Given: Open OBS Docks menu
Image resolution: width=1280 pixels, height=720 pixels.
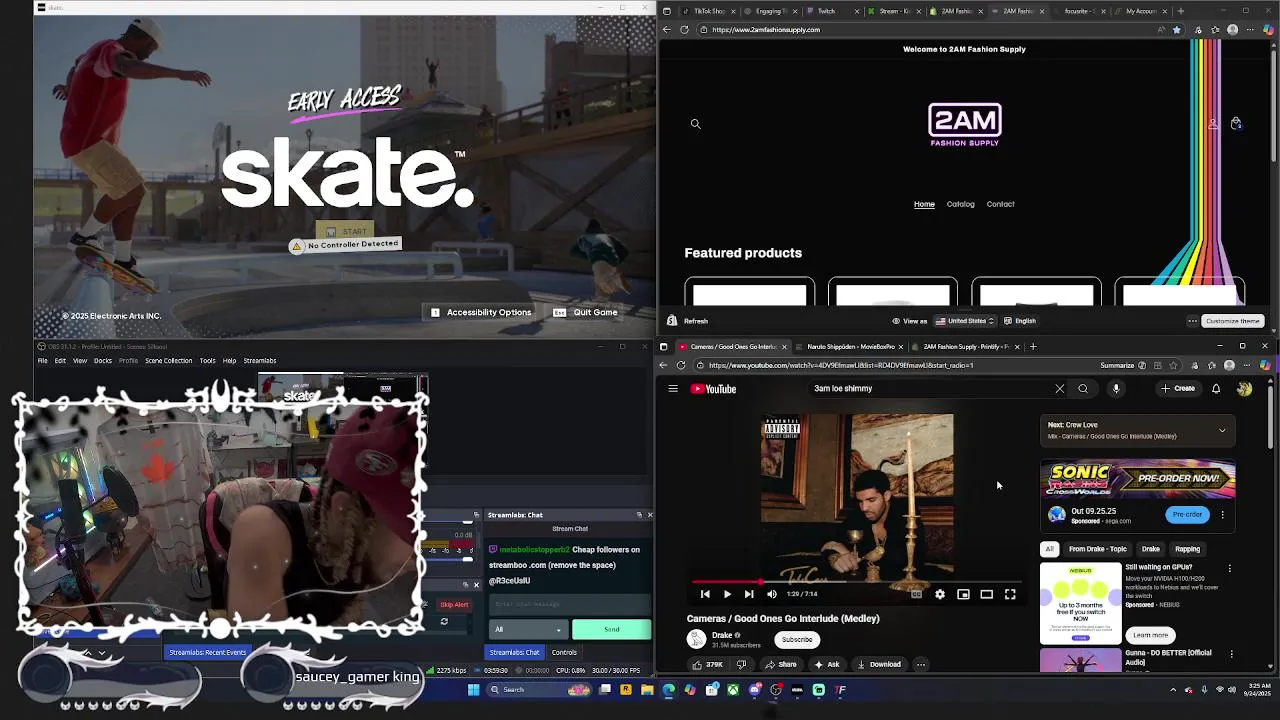Looking at the screenshot, I should pos(103,361).
